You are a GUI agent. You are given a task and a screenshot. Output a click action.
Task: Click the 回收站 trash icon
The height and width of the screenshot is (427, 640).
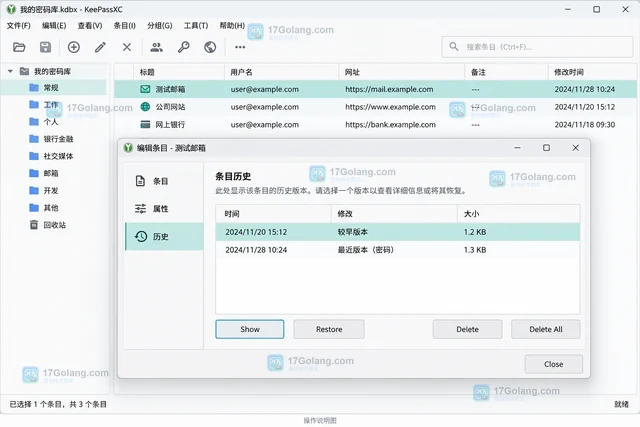[34, 225]
